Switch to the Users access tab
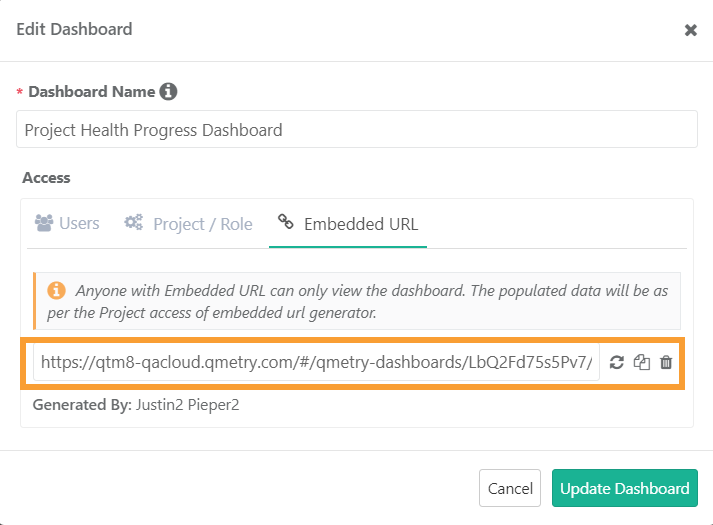The width and height of the screenshot is (713, 525). [x=79, y=224]
